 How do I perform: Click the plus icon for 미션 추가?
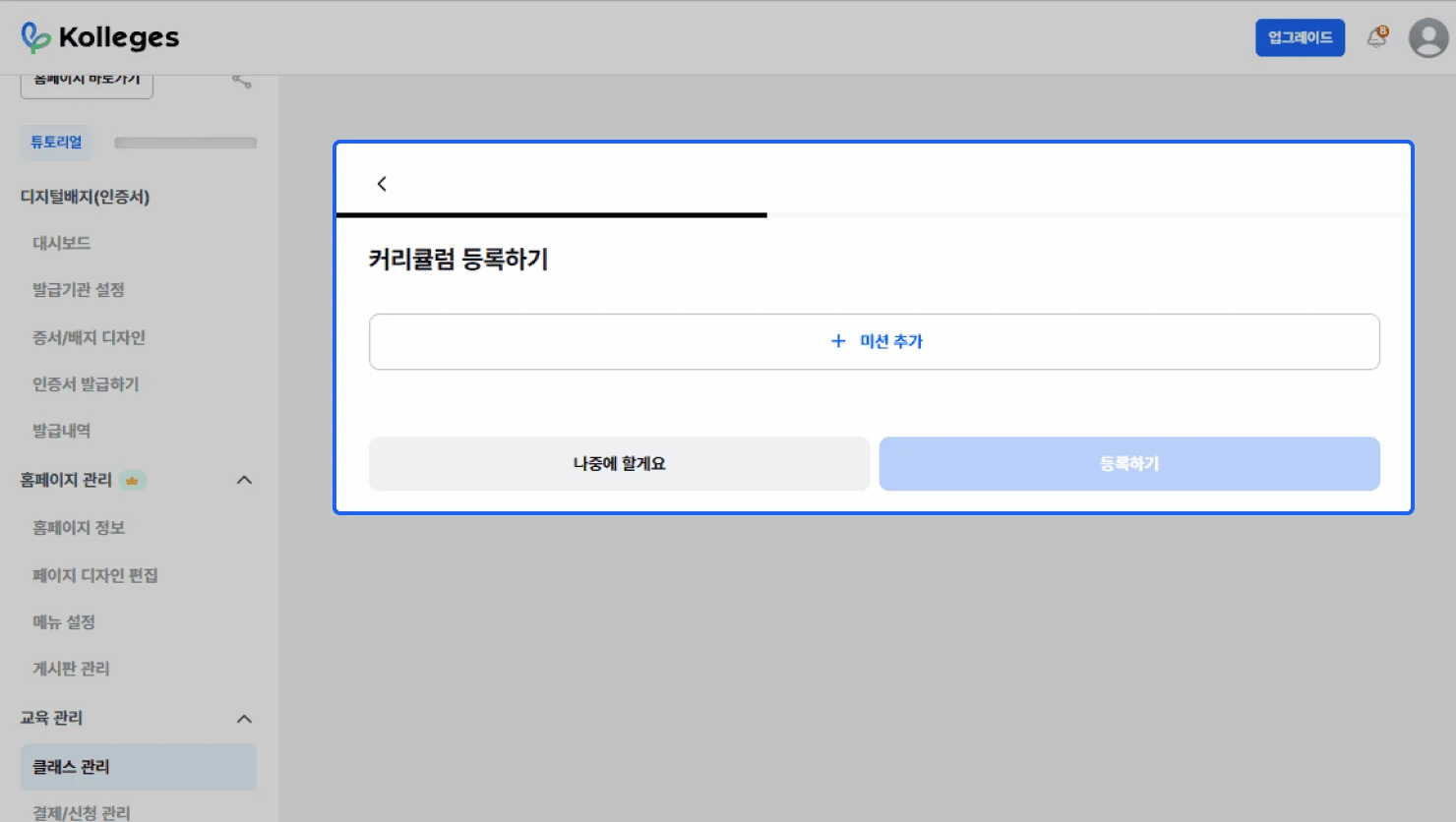tap(838, 341)
